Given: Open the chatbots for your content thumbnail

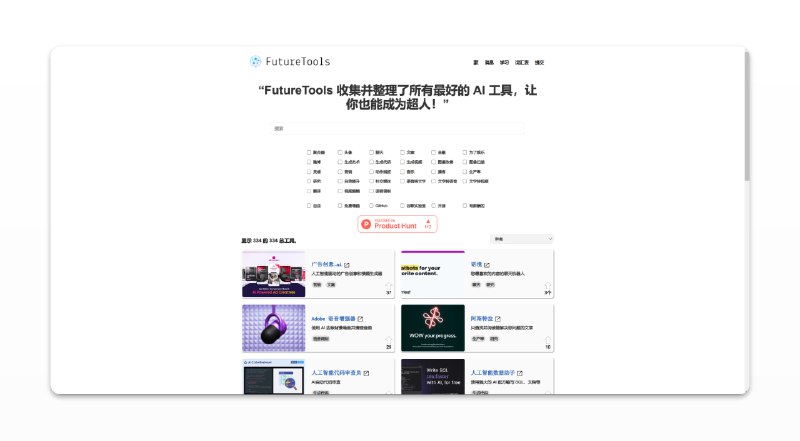Looking at the screenshot, I should point(433,274).
